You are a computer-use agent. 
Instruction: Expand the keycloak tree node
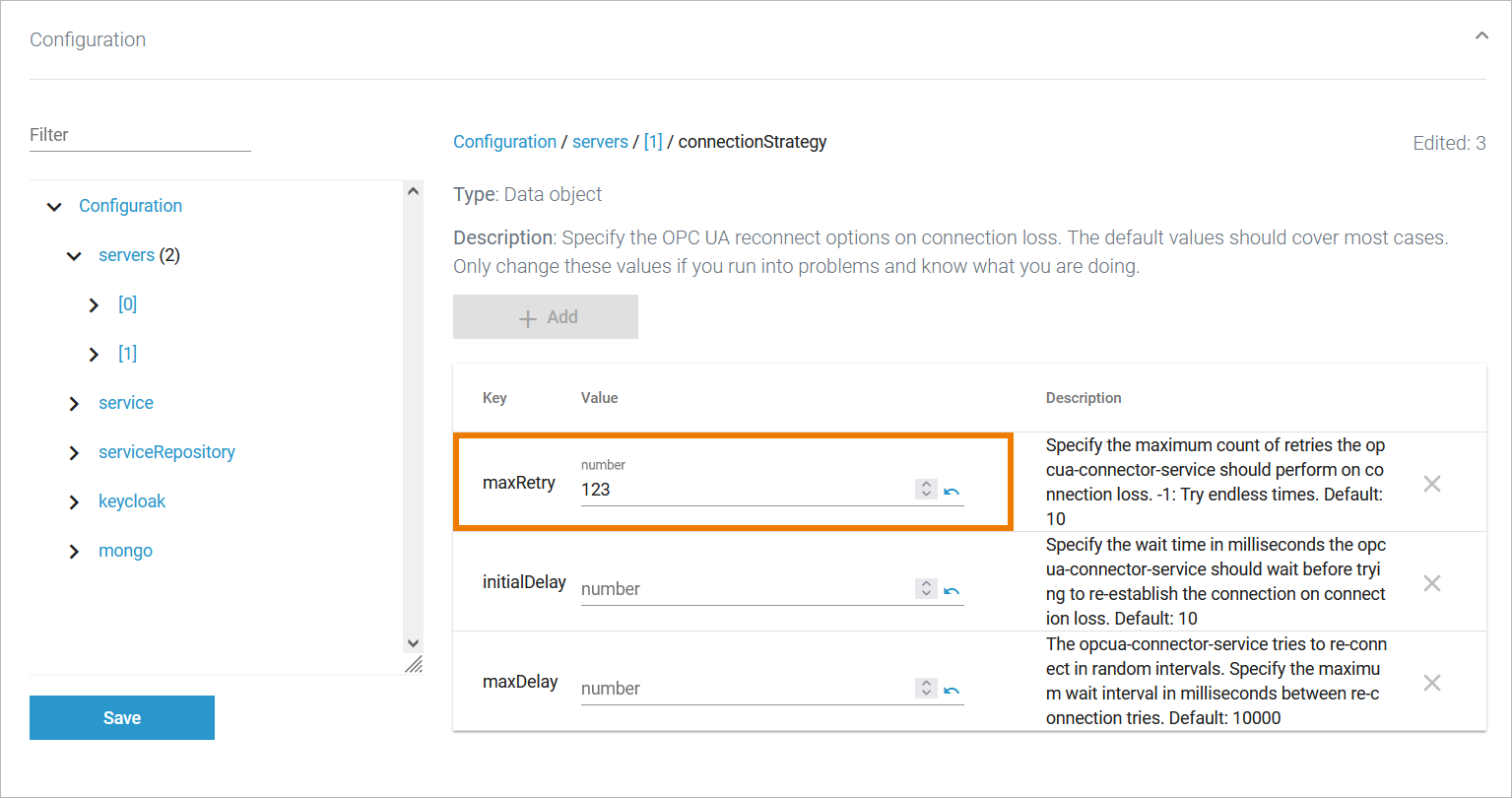coord(74,502)
